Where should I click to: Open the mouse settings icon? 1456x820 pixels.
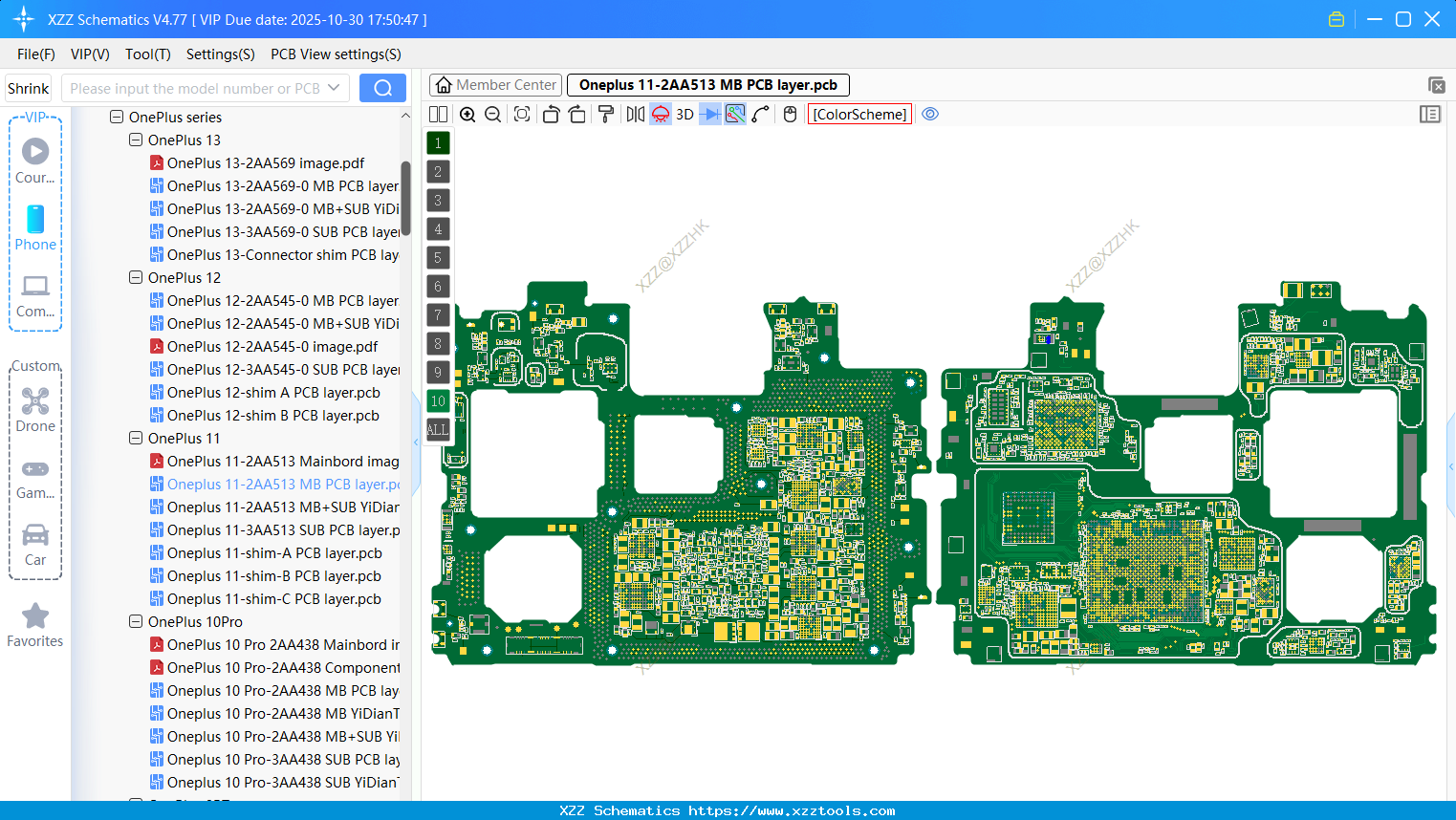click(789, 114)
